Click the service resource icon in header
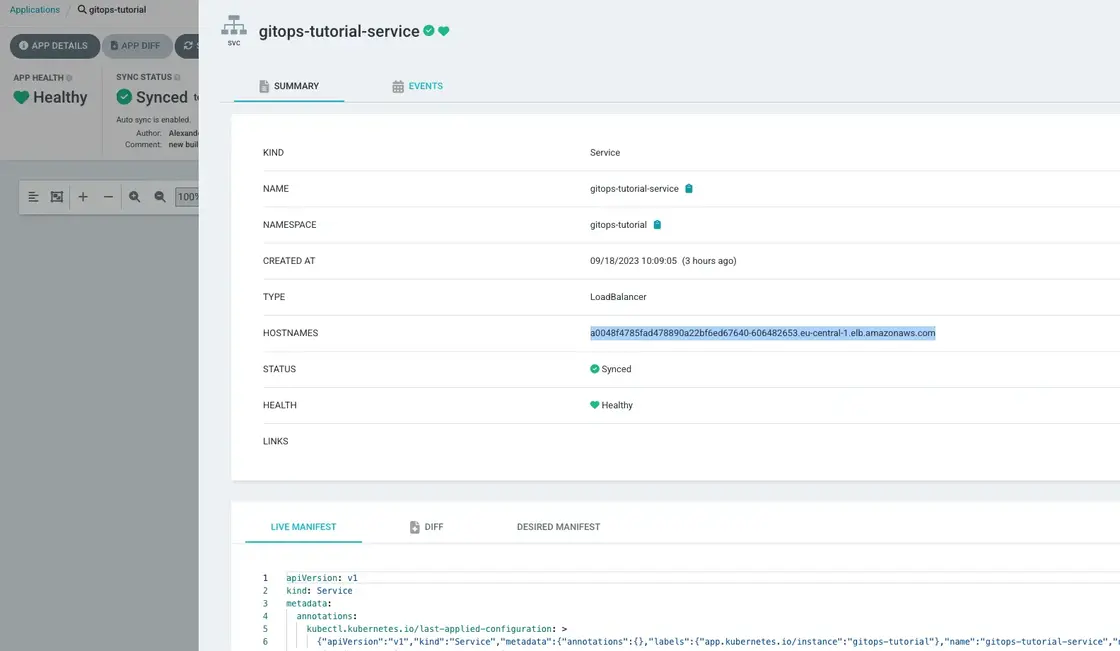 tap(234, 27)
